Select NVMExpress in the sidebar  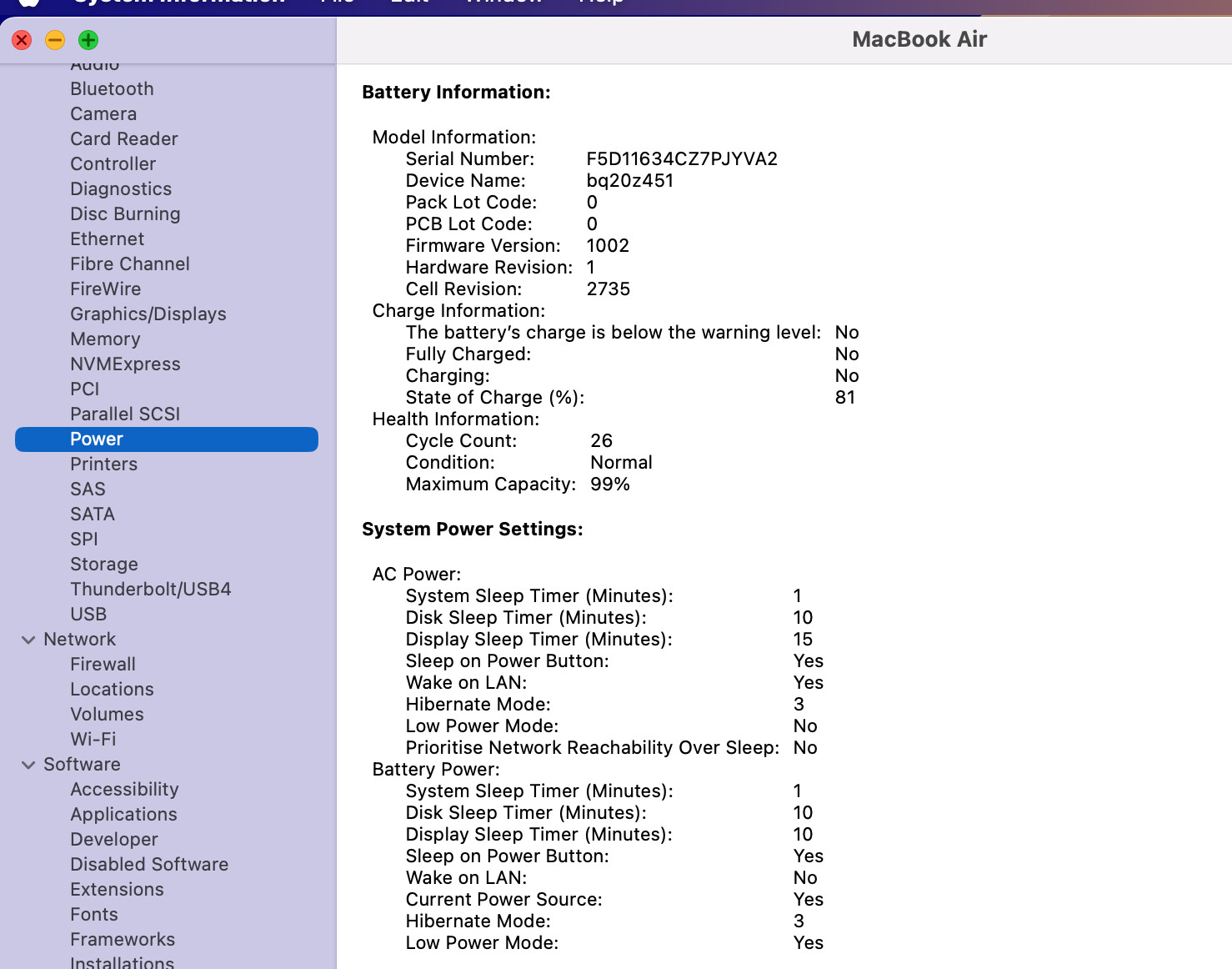[x=125, y=364]
